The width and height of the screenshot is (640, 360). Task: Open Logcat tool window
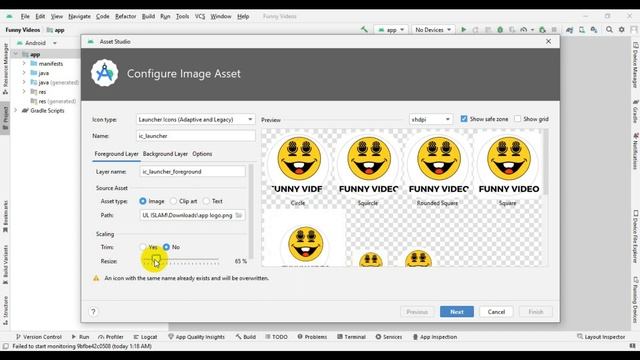145,337
